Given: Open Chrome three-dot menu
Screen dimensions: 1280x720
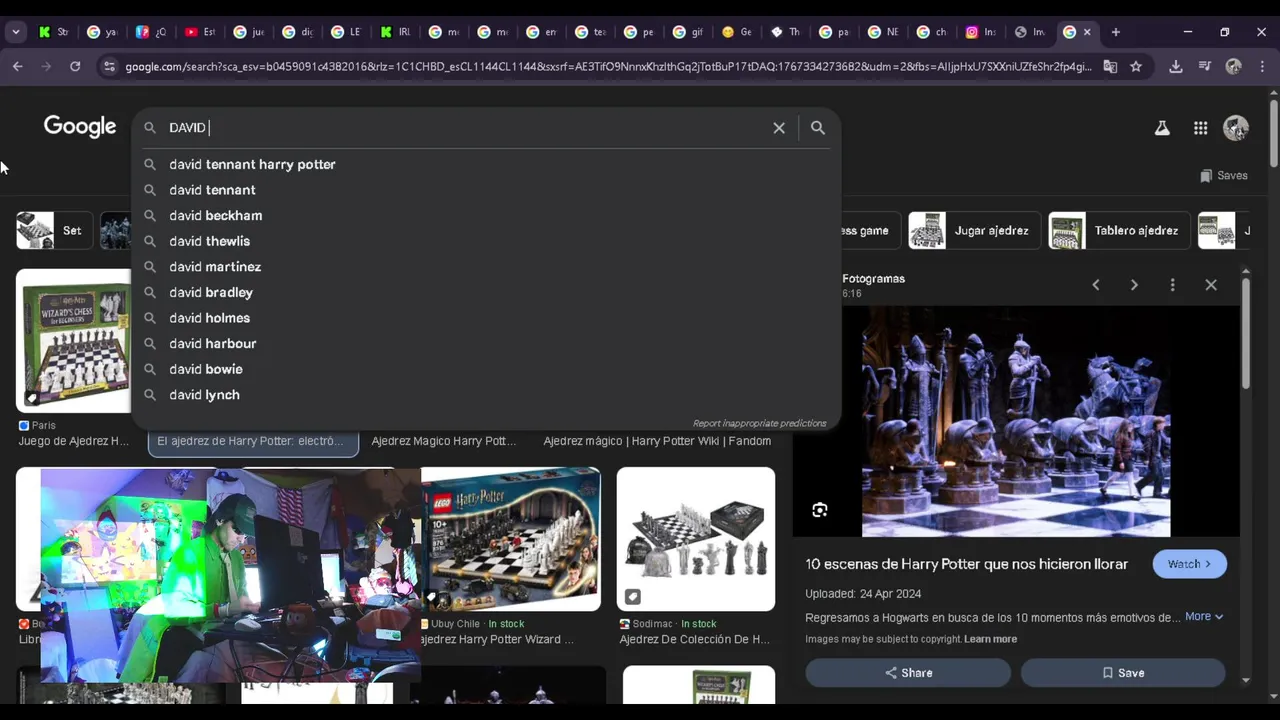Looking at the screenshot, I should tap(1262, 67).
